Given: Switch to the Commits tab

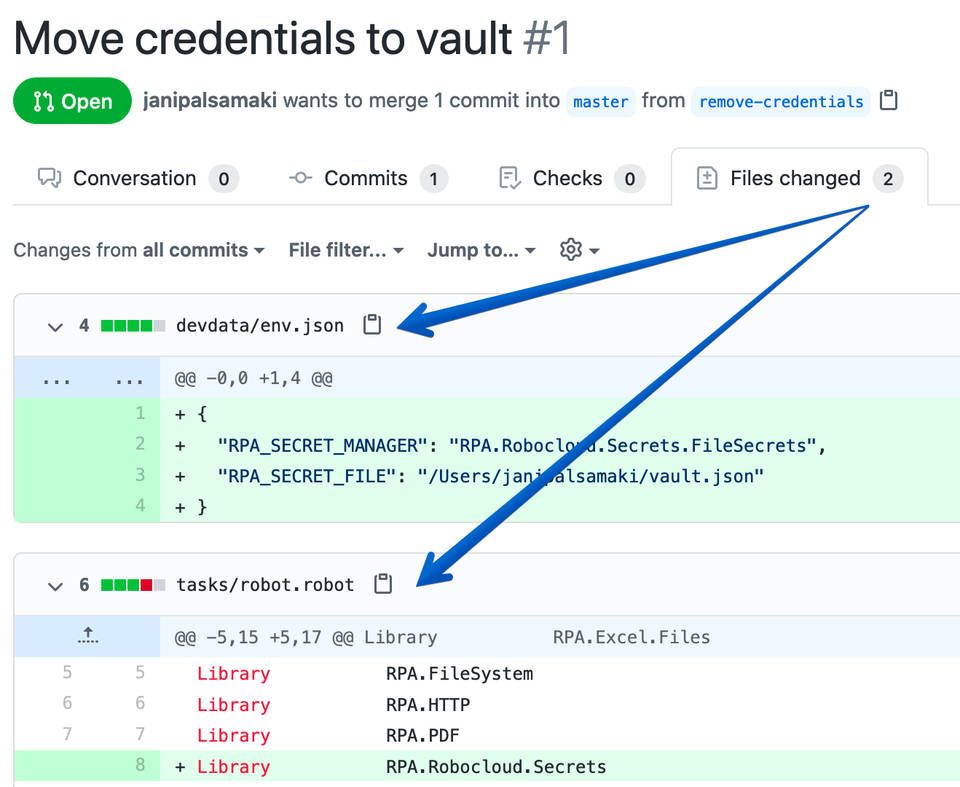Looking at the screenshot, I should [x=365, y=178].
